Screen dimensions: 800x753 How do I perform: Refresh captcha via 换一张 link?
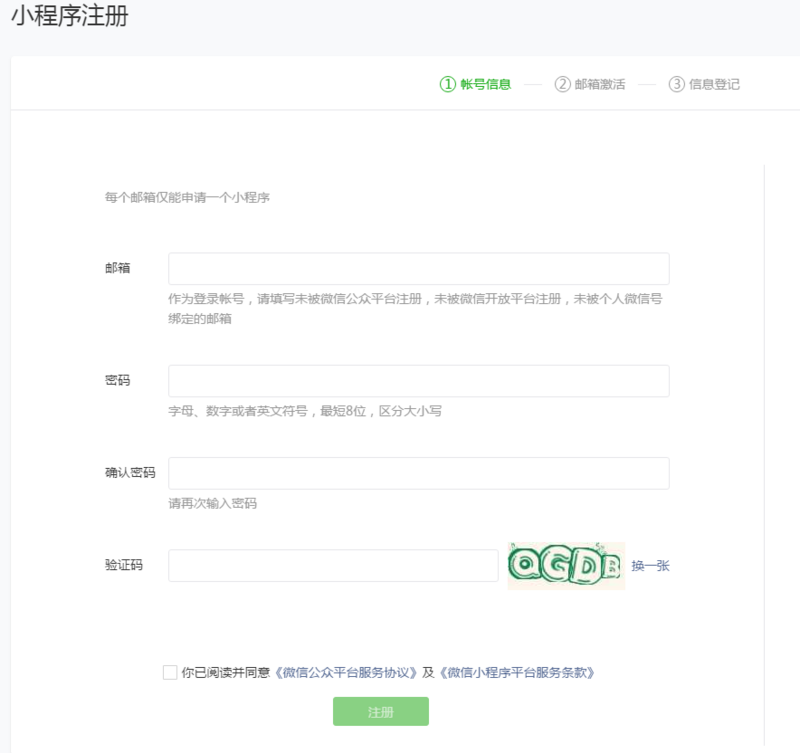pos(650,566)
